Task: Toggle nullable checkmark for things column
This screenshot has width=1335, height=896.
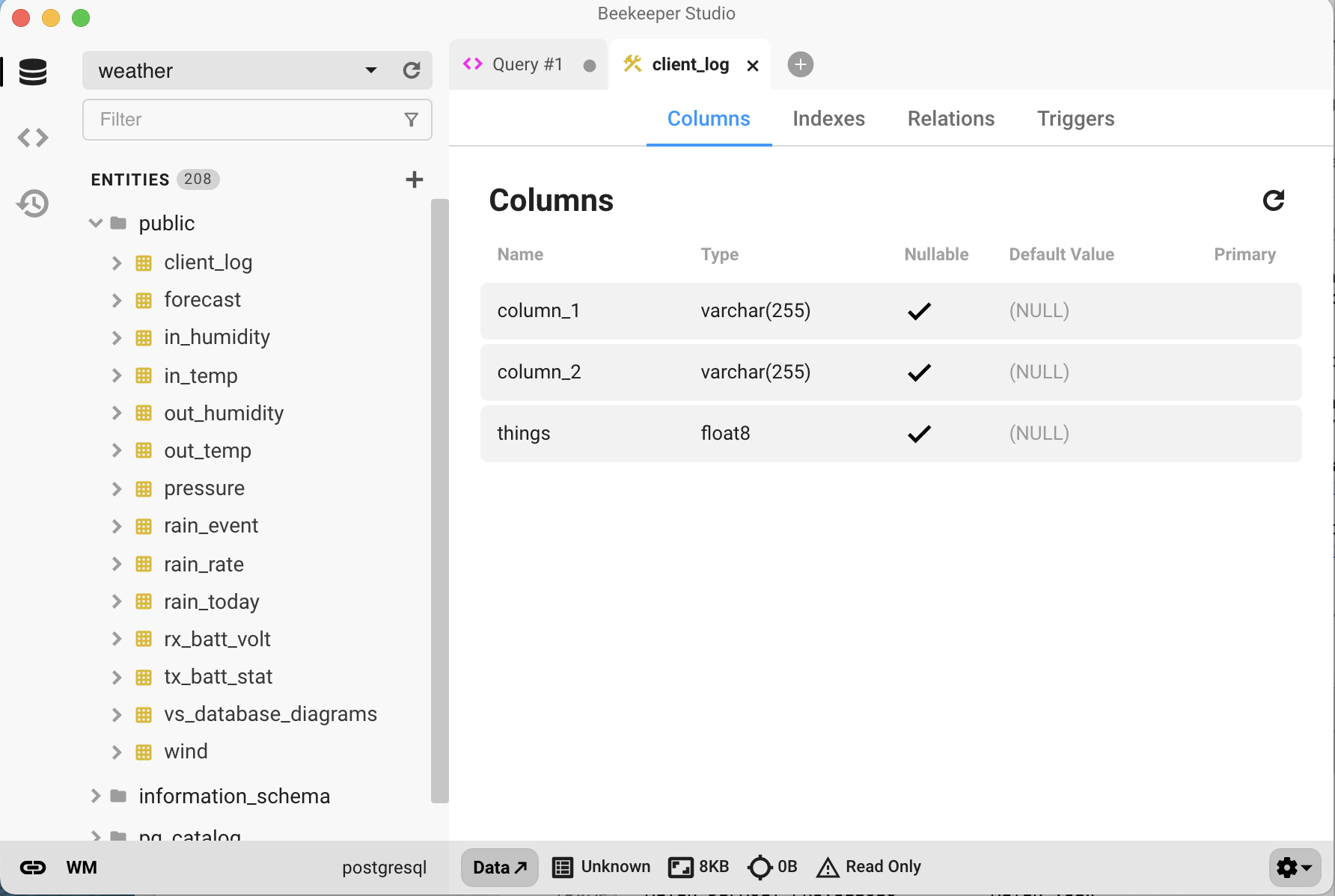Action: click(919, 434)
